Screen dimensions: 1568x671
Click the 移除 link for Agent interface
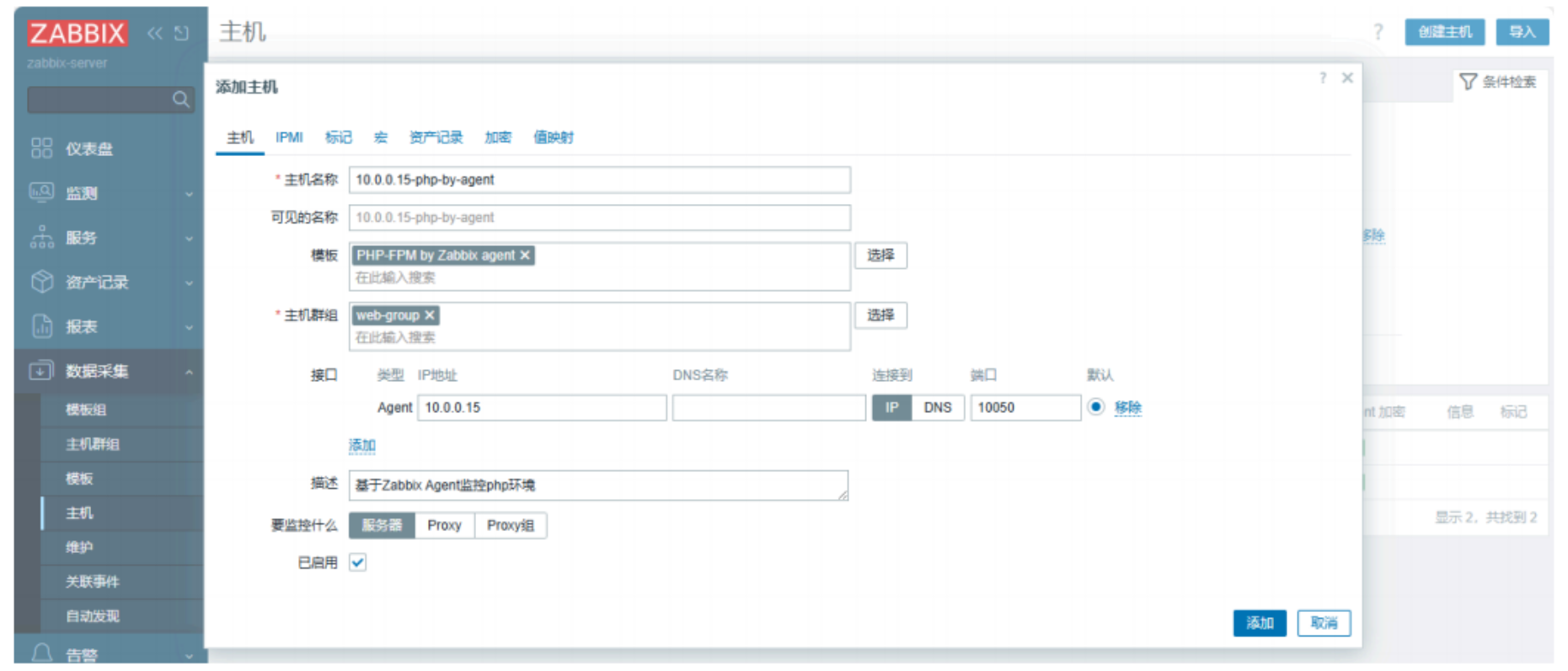click(1128, 408)
